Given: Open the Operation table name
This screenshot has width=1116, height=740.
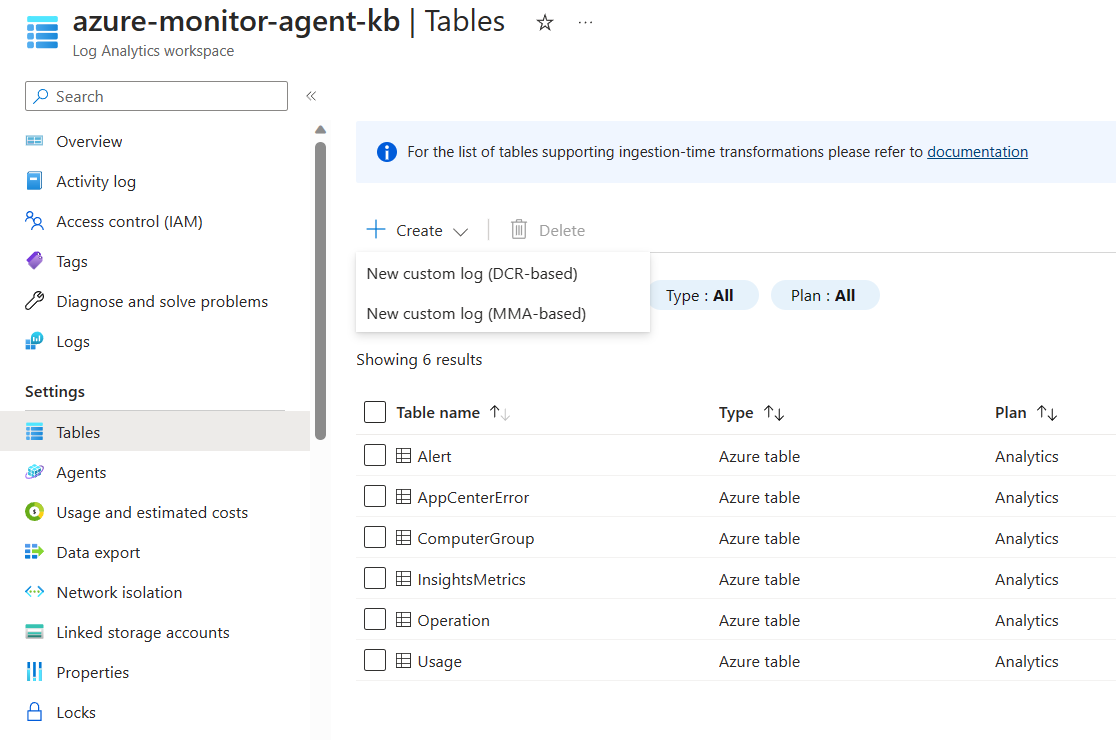Looking at the screenshot, I should pos(453,620).
